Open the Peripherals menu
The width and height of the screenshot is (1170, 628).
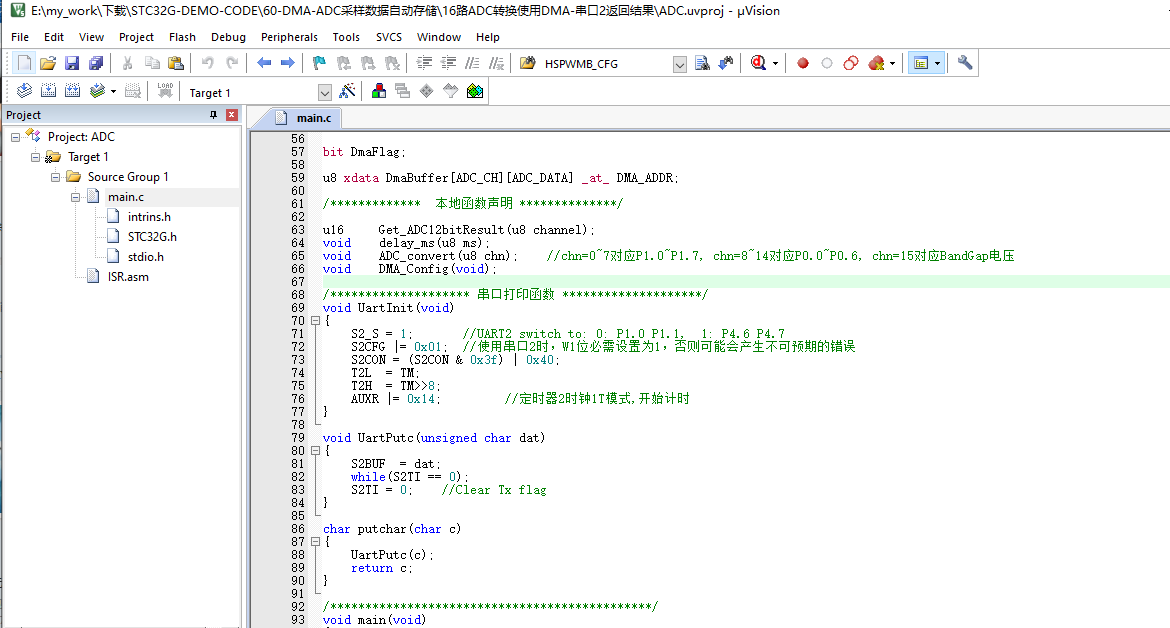tap(290, 37)
